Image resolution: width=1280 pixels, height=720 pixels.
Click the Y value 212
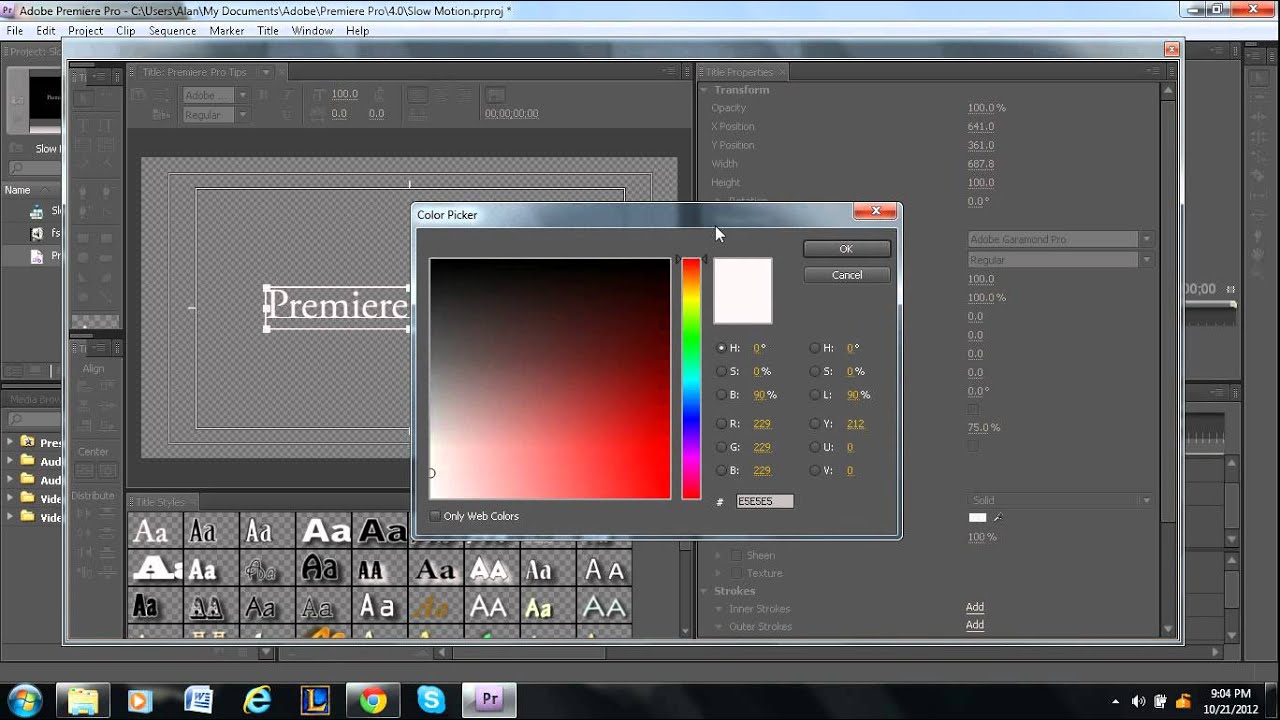(x=855, y=424)
